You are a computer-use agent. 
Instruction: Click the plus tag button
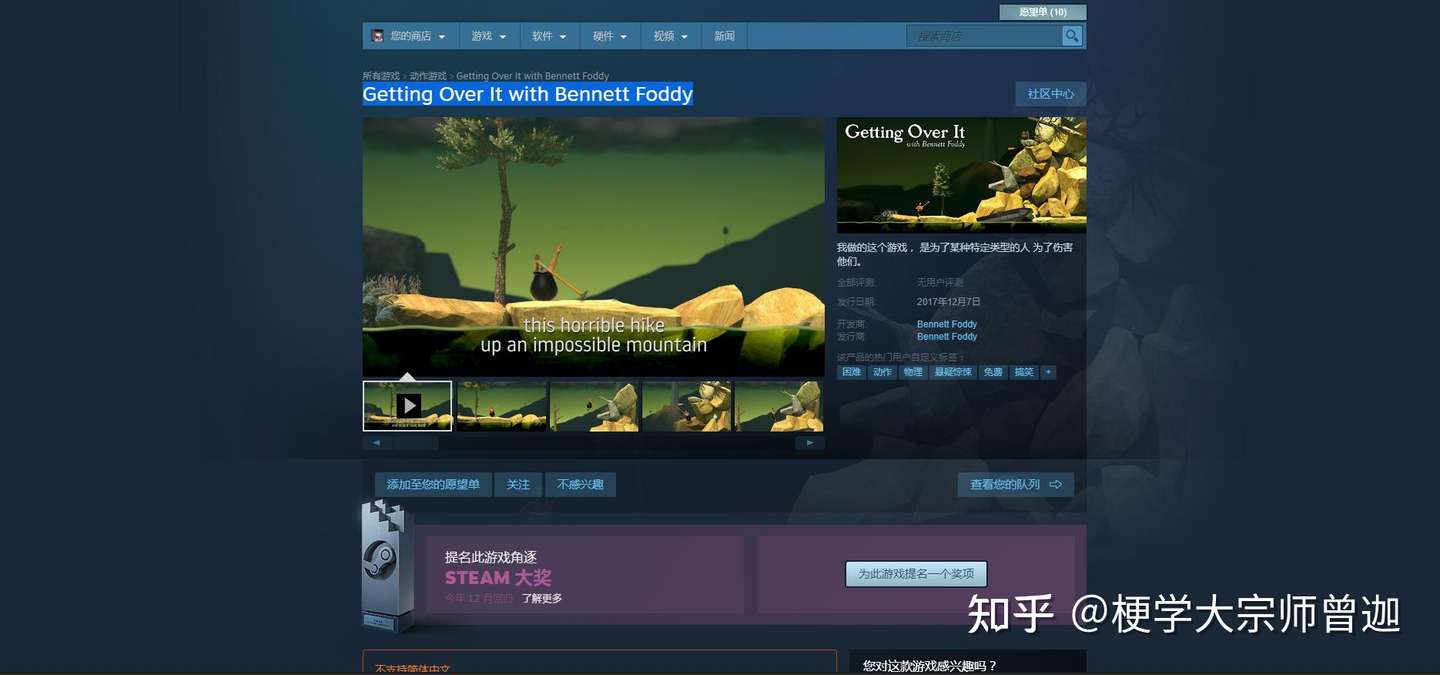coord(1048,372)
